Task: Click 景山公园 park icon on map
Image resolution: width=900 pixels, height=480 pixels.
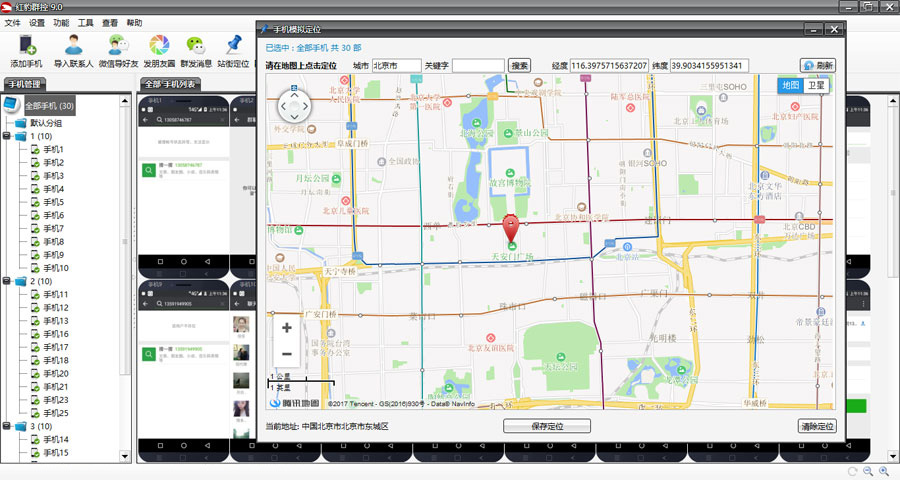Action: point(508,133)
